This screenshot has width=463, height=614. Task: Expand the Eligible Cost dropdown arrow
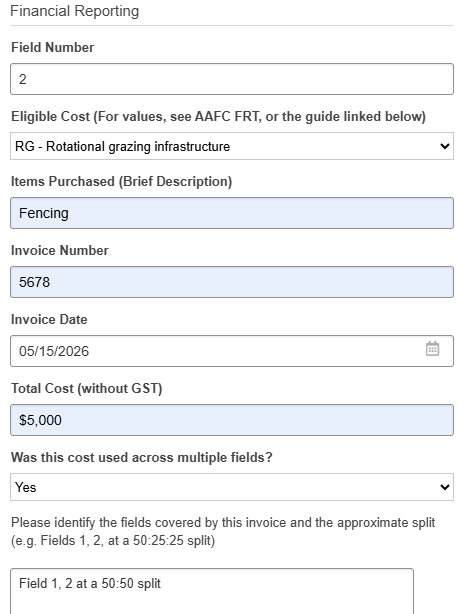tap(445, 146)
